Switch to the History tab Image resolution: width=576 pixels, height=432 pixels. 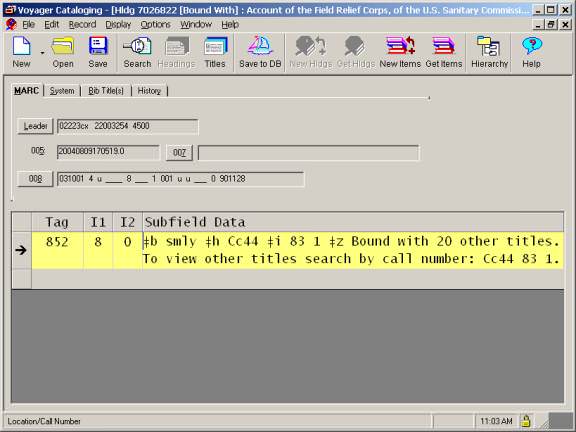pyautogui.click(x=149, y=91)
